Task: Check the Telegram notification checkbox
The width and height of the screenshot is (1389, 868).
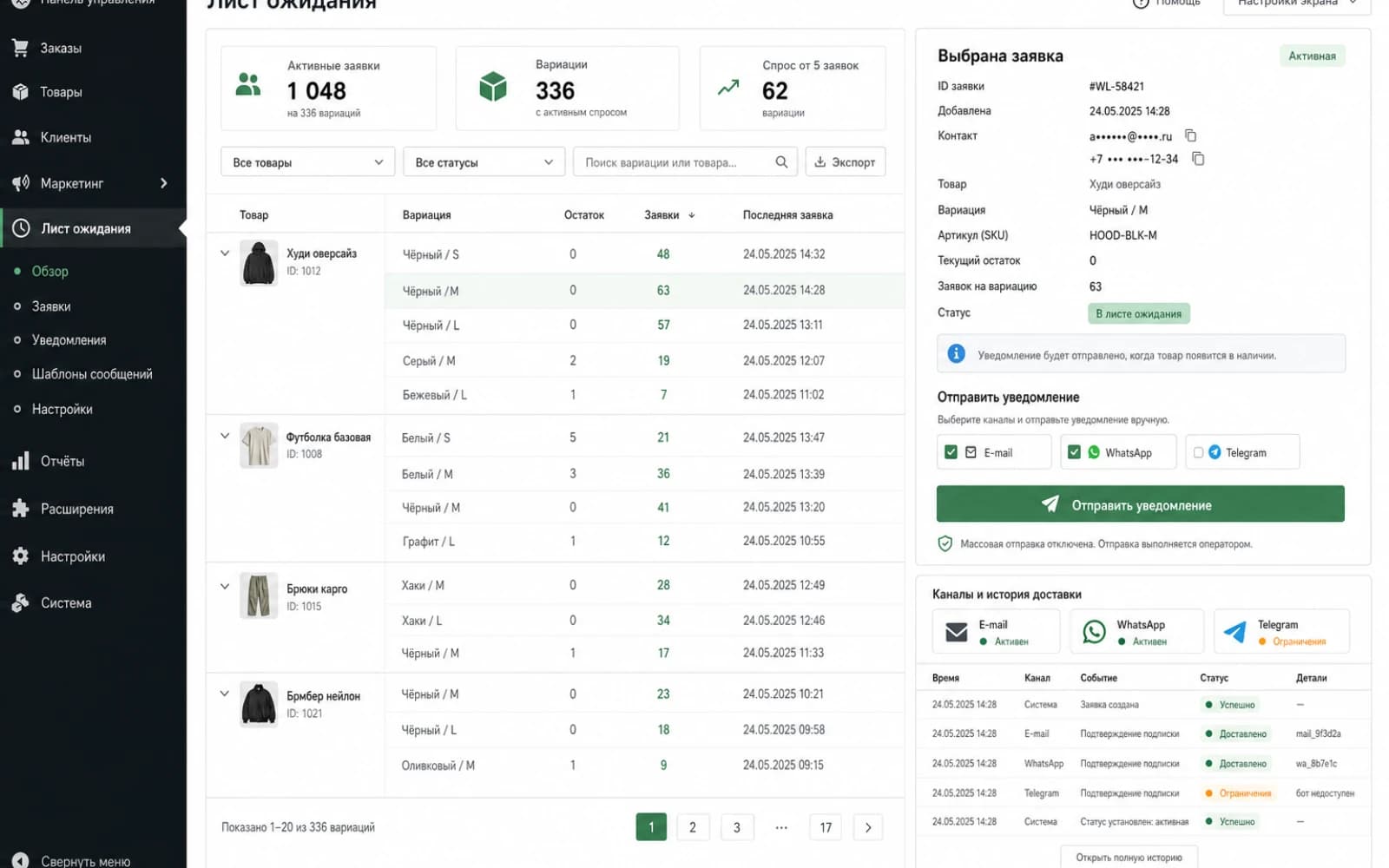Action: 1198,452
